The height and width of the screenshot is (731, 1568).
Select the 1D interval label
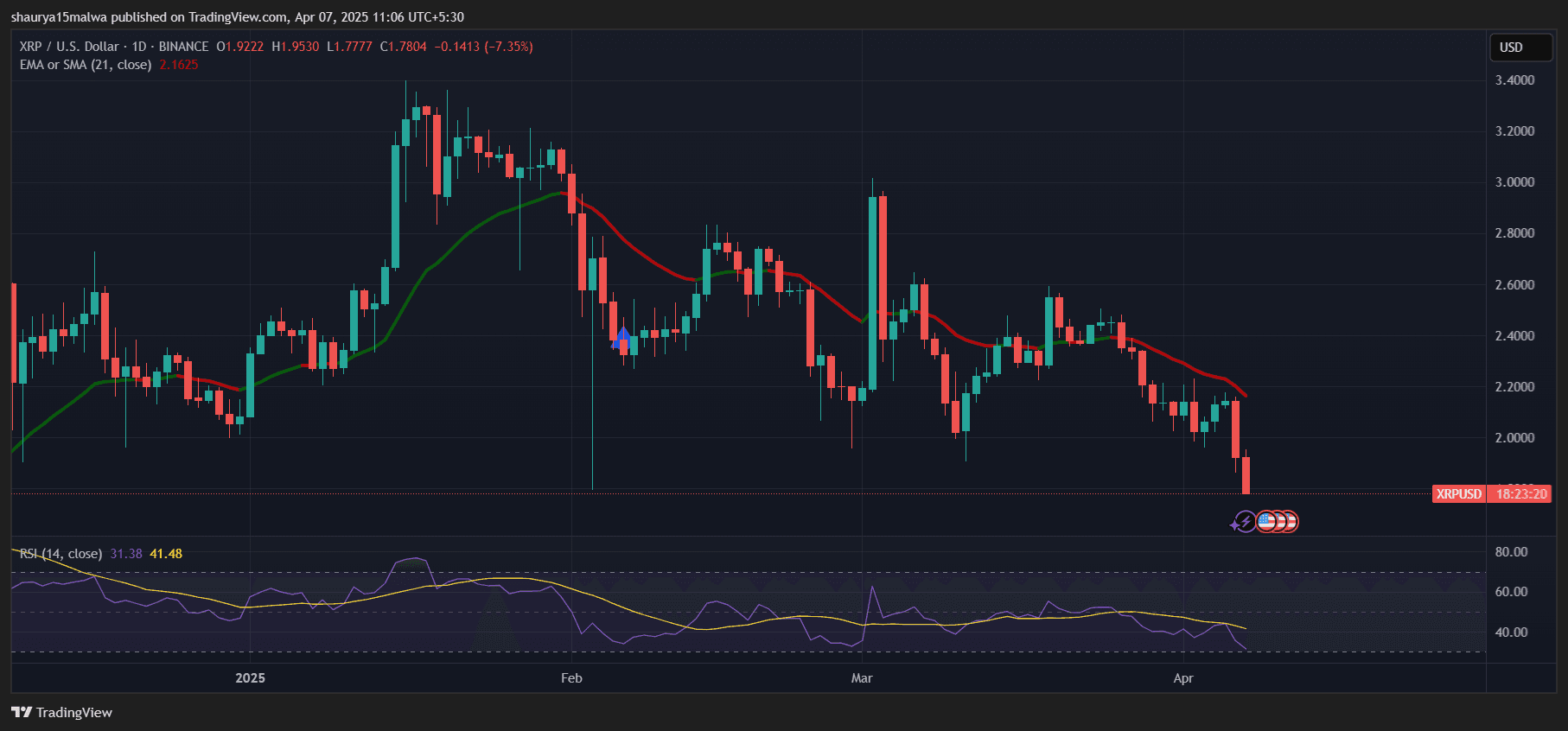(x=139, y=47)
